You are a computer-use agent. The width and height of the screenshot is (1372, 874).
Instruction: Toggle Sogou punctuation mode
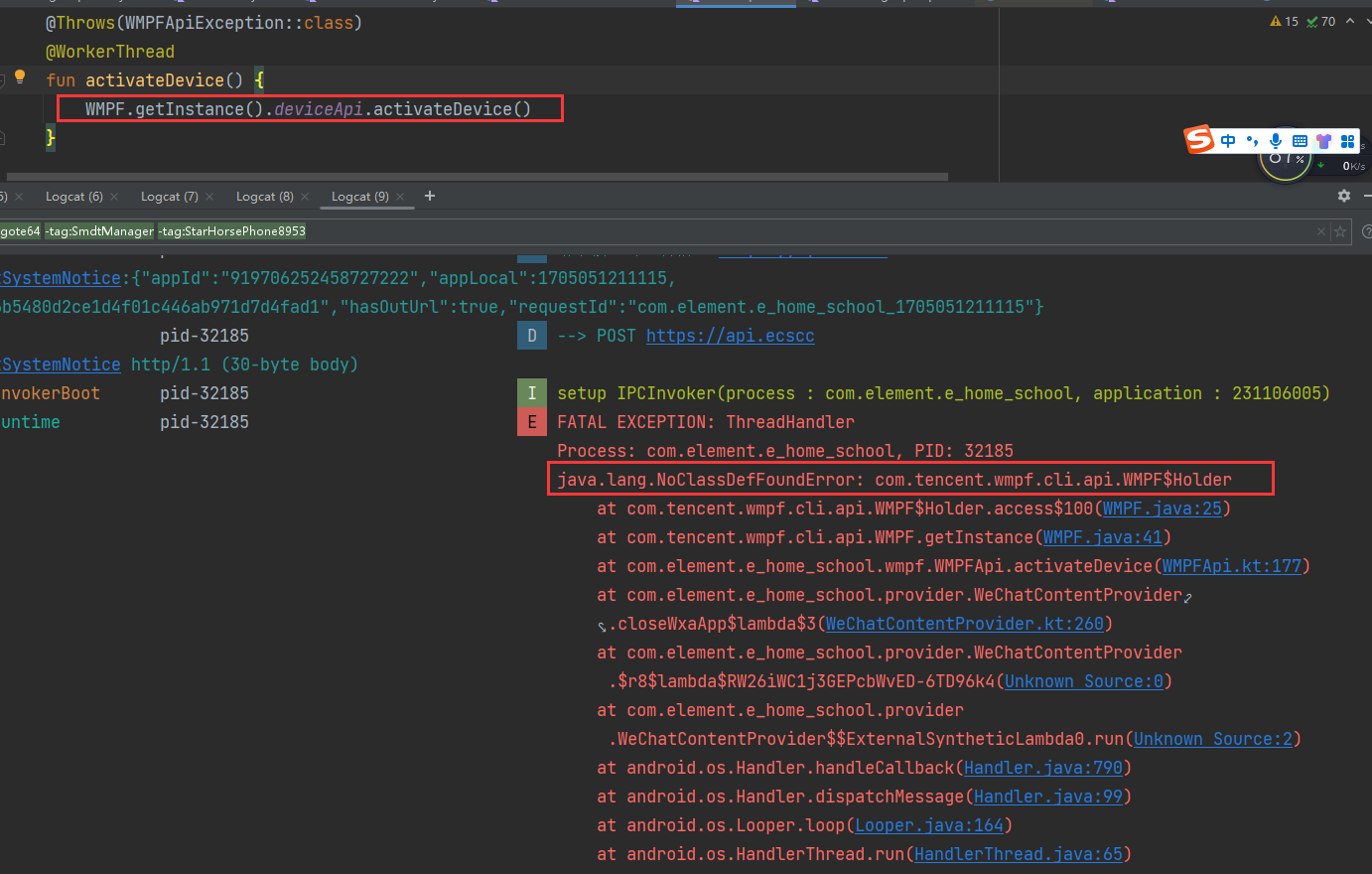(1252, 141)
